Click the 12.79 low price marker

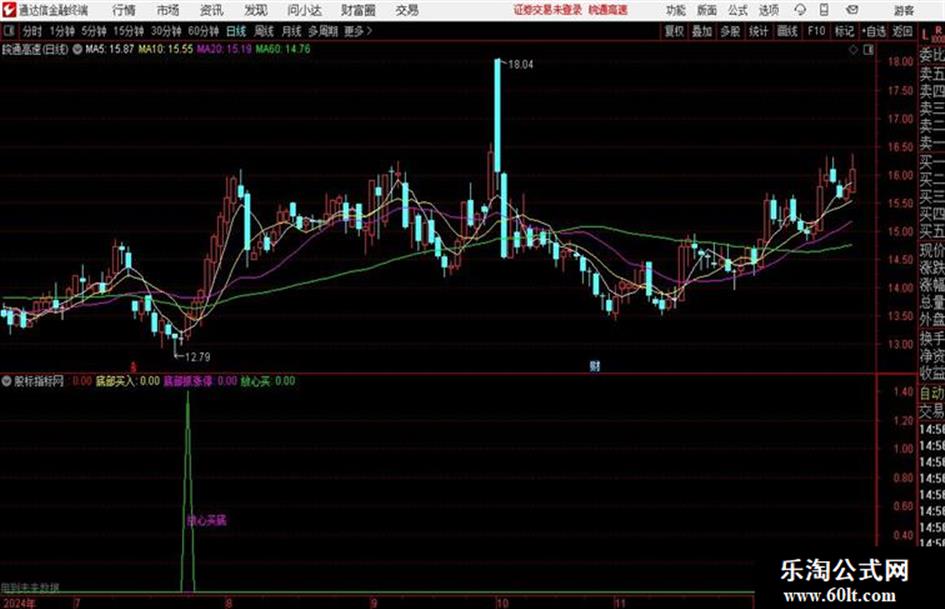click(198, 357)
